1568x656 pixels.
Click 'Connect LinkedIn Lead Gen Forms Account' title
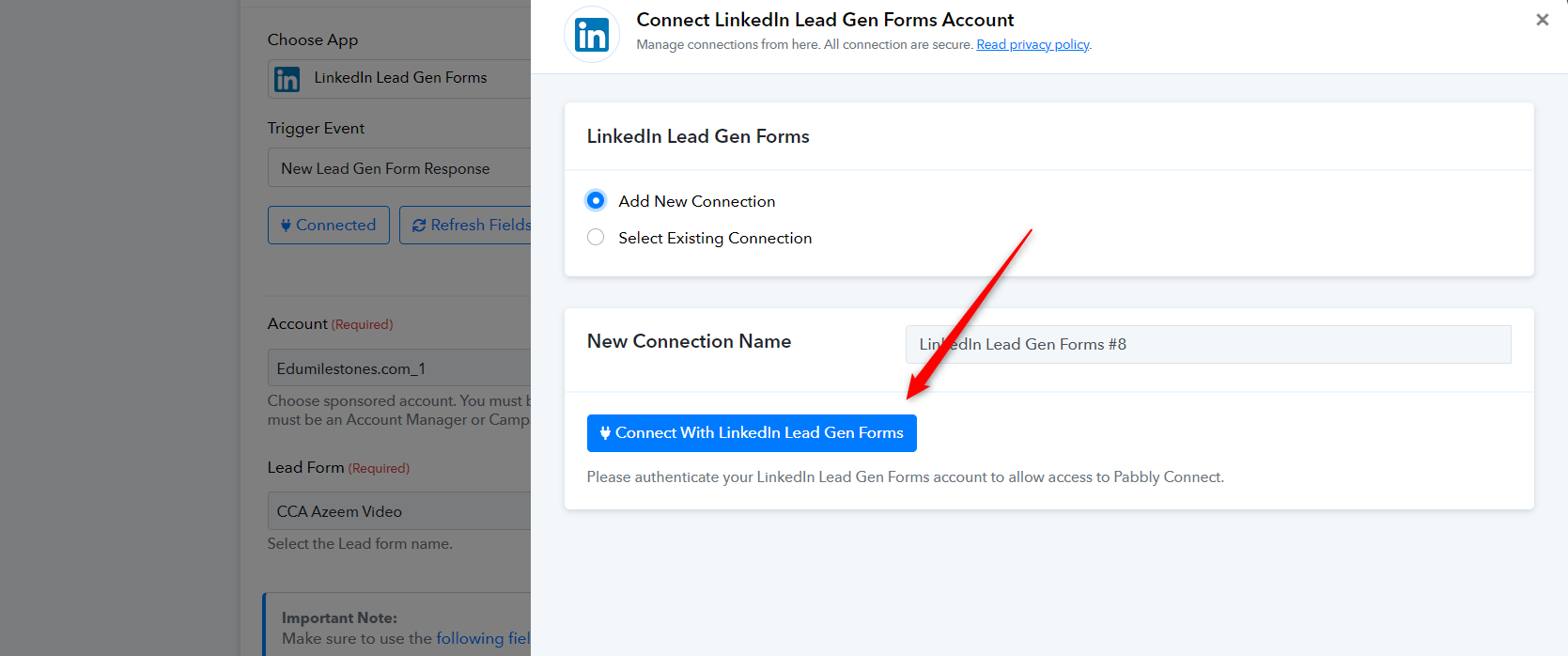pyautogui.click(x=825, y=20)
